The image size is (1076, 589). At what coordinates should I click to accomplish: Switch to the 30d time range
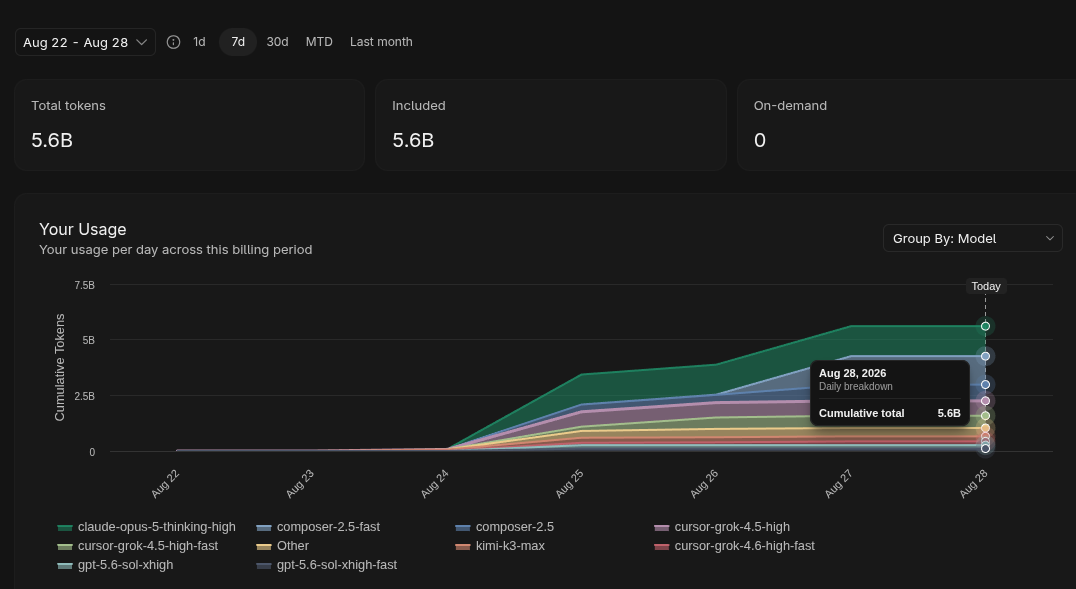[277, 42]
